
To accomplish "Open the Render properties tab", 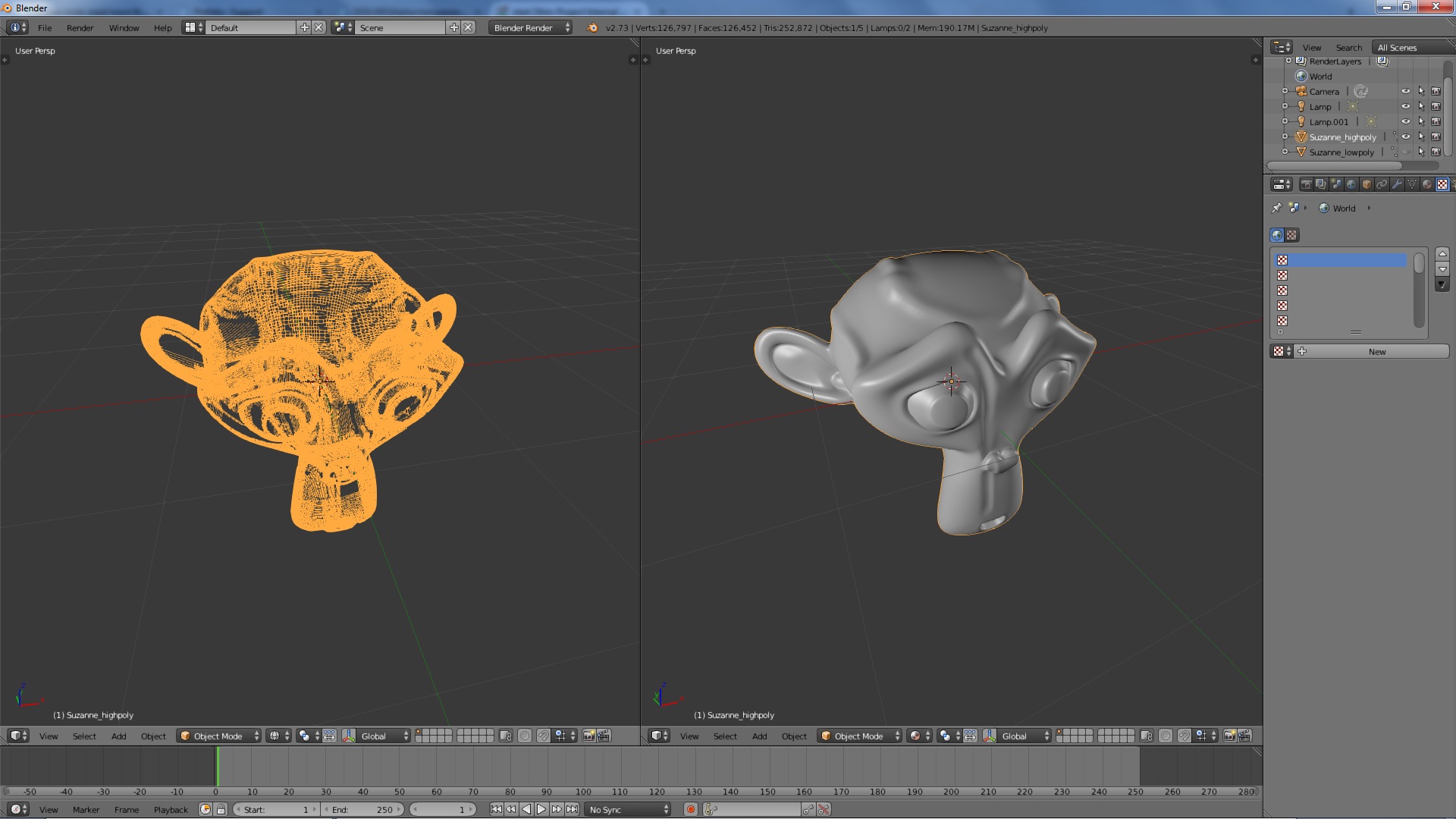I will point(1306,184).
